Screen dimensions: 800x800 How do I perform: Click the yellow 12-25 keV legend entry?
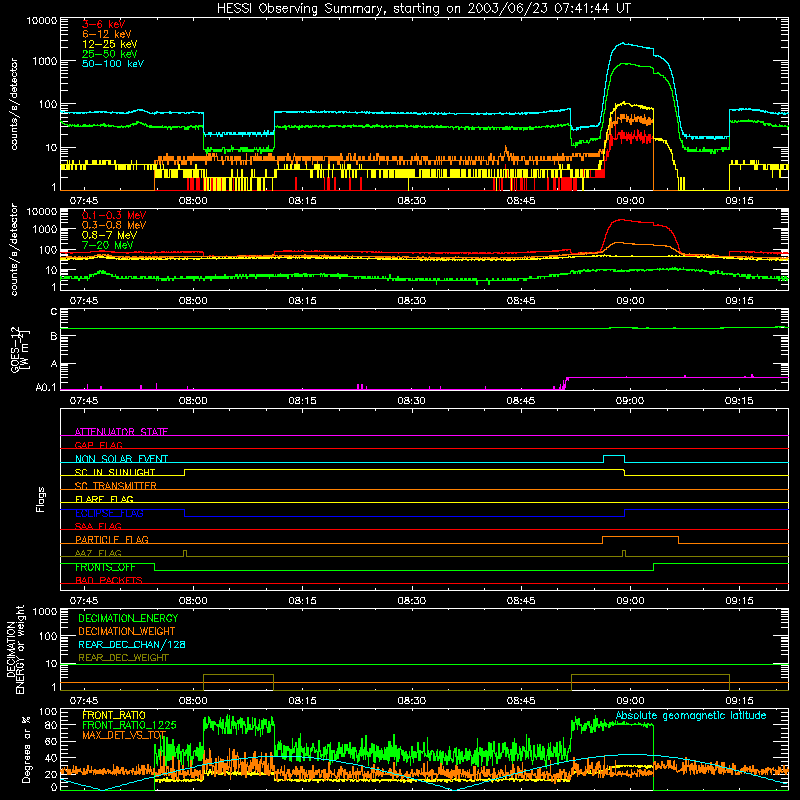[x=109, y=44]
